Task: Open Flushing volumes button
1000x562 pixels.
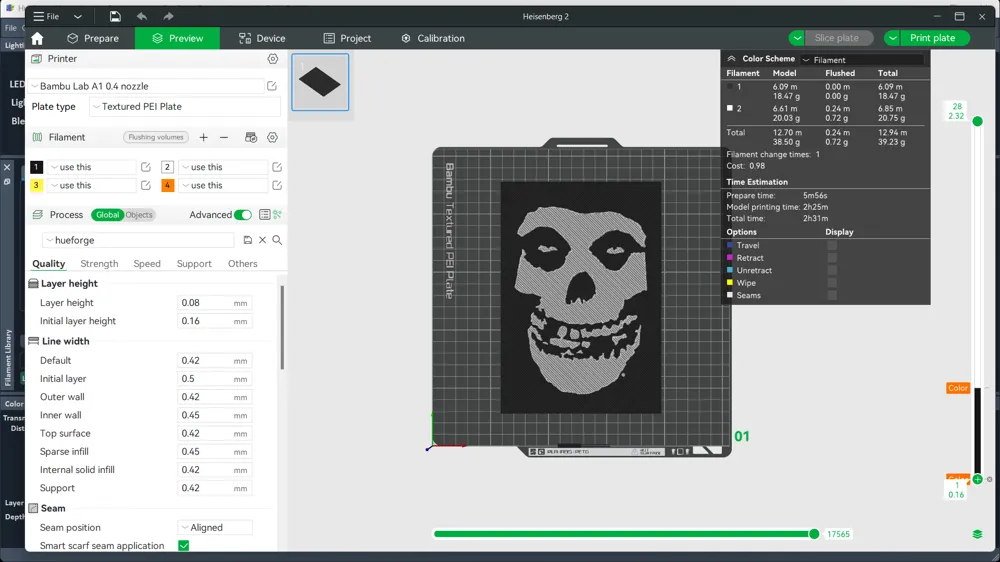Action: 156,137
